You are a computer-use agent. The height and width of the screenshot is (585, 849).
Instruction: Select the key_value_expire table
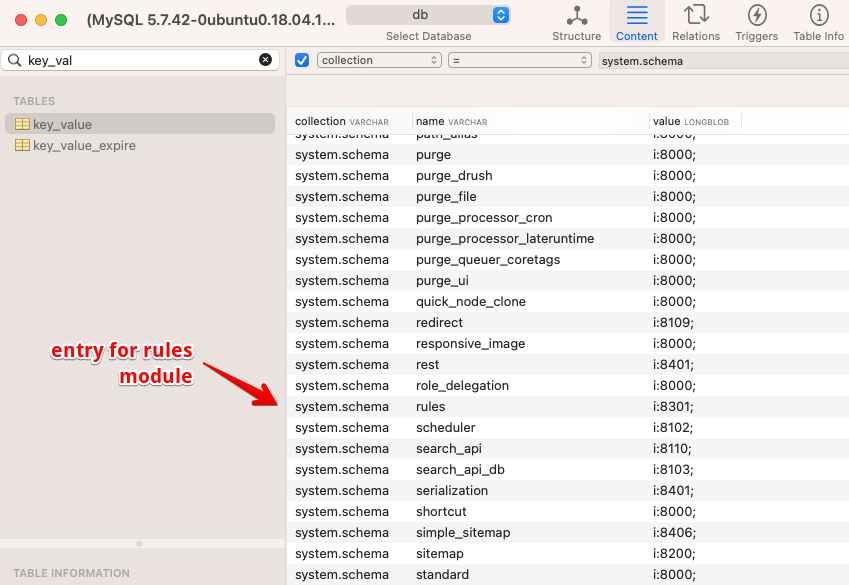click(x=140, y=145)
